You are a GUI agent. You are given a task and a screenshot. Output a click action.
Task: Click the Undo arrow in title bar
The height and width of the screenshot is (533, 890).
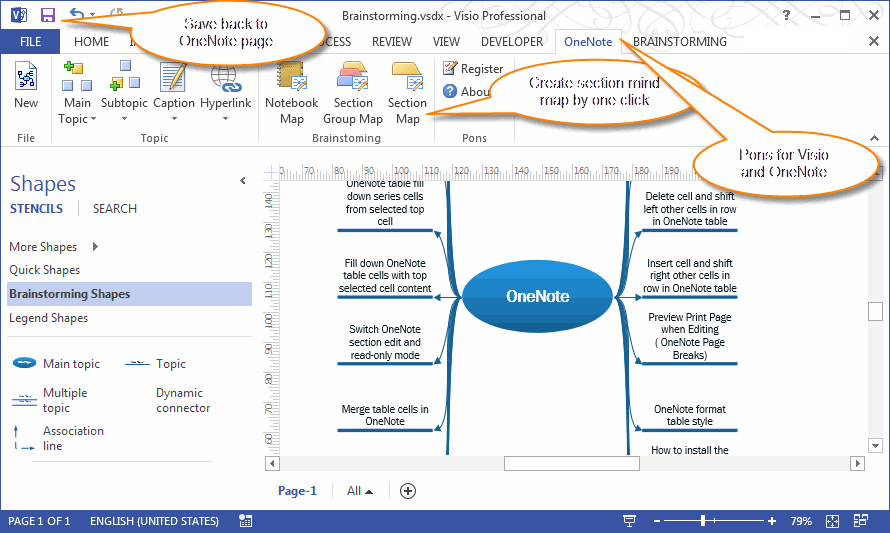coord(77,14)
